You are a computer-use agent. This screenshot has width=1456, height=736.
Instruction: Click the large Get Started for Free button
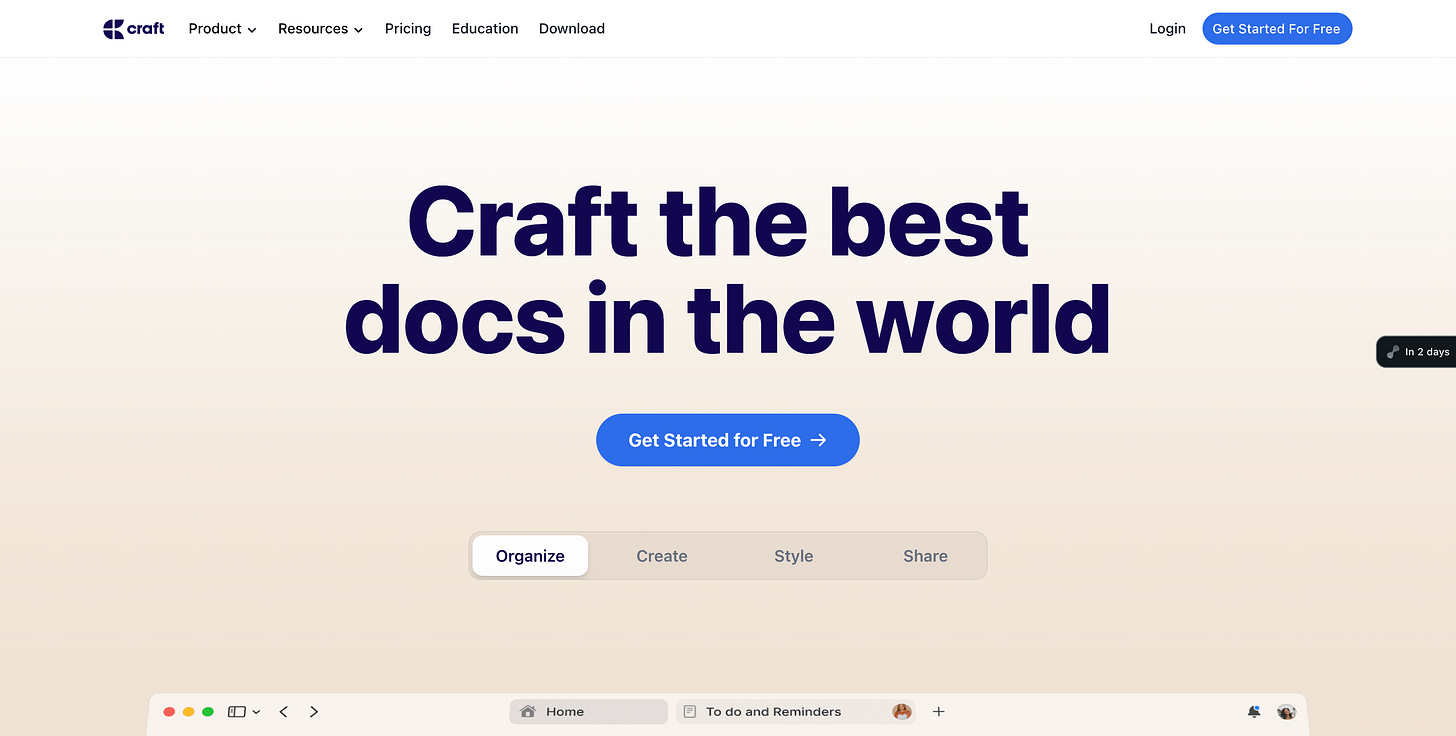[728, 440]
